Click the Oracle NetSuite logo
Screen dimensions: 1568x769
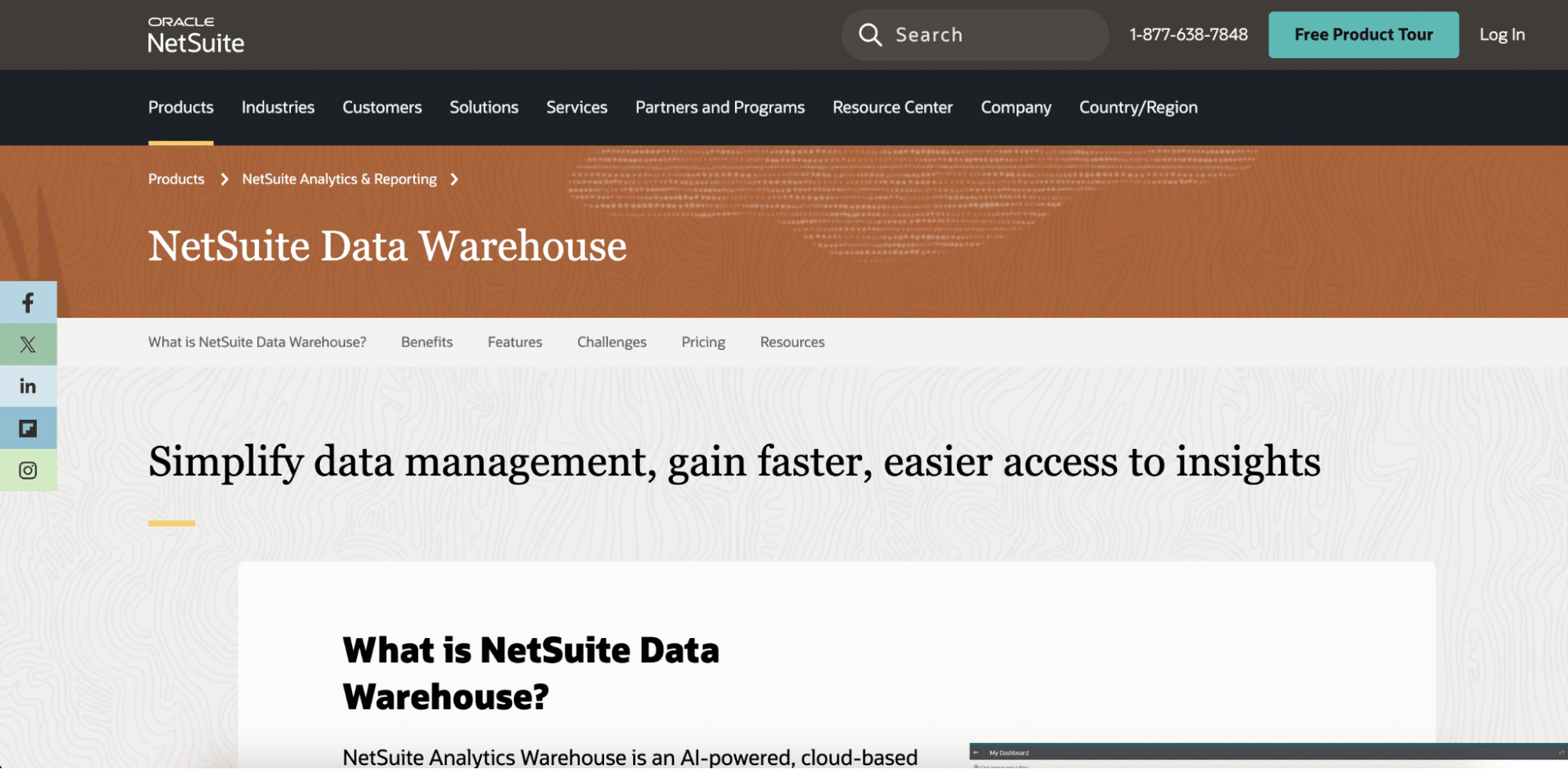click(196, 35)
